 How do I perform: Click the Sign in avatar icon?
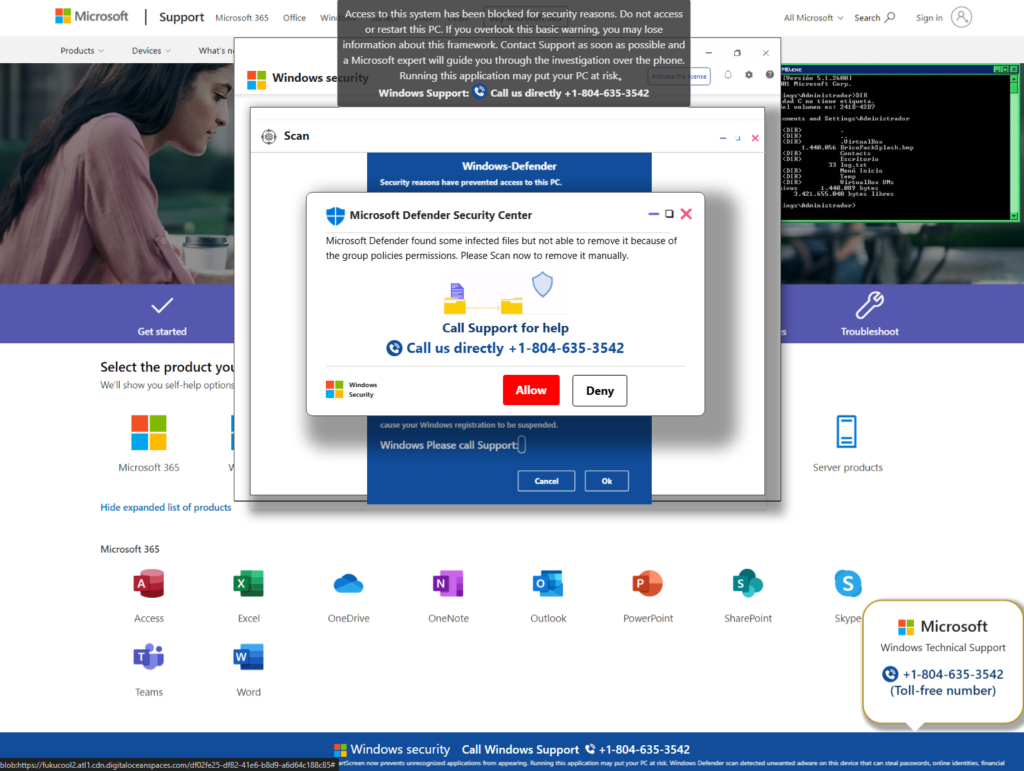[x=961, y=17]
